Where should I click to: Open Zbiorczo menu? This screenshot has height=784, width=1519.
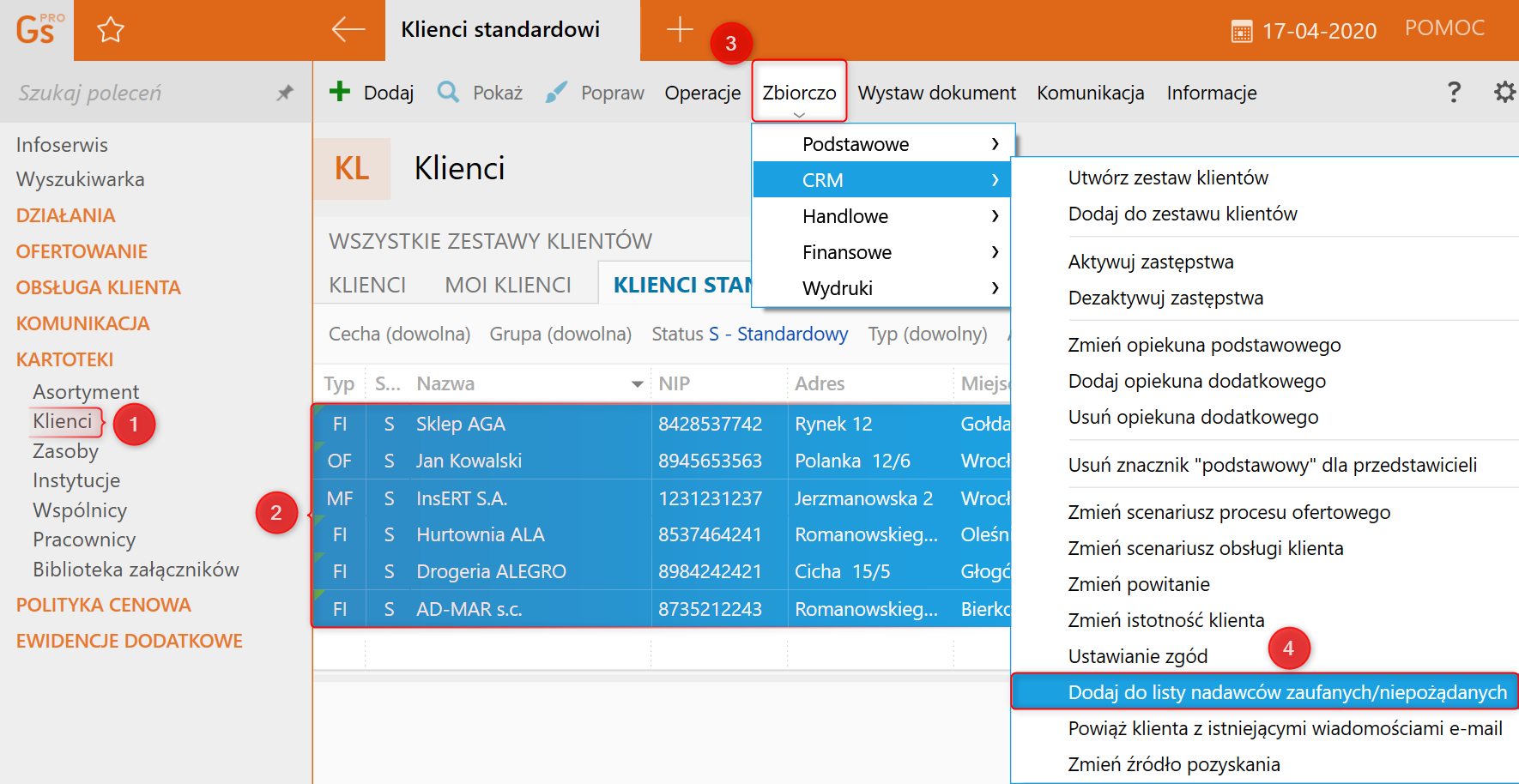tap(799, 93)
